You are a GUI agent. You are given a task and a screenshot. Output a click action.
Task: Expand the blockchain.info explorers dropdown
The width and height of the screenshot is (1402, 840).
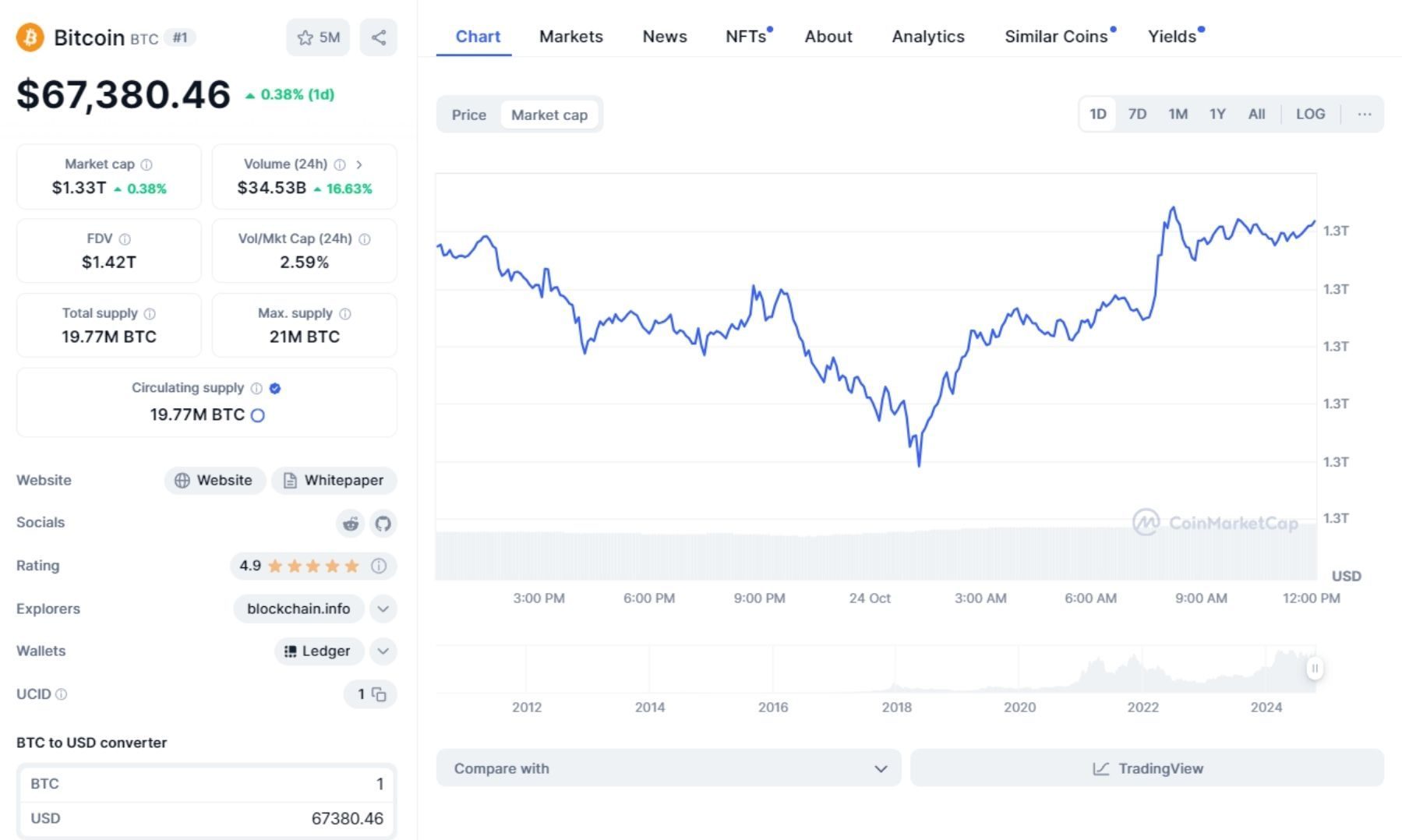(382, 609)
